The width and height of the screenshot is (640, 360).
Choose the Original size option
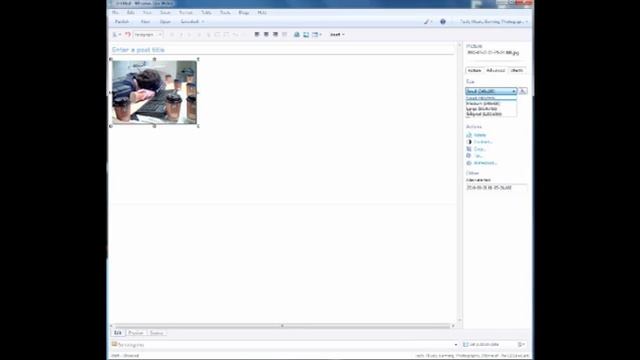click(491, 114)
